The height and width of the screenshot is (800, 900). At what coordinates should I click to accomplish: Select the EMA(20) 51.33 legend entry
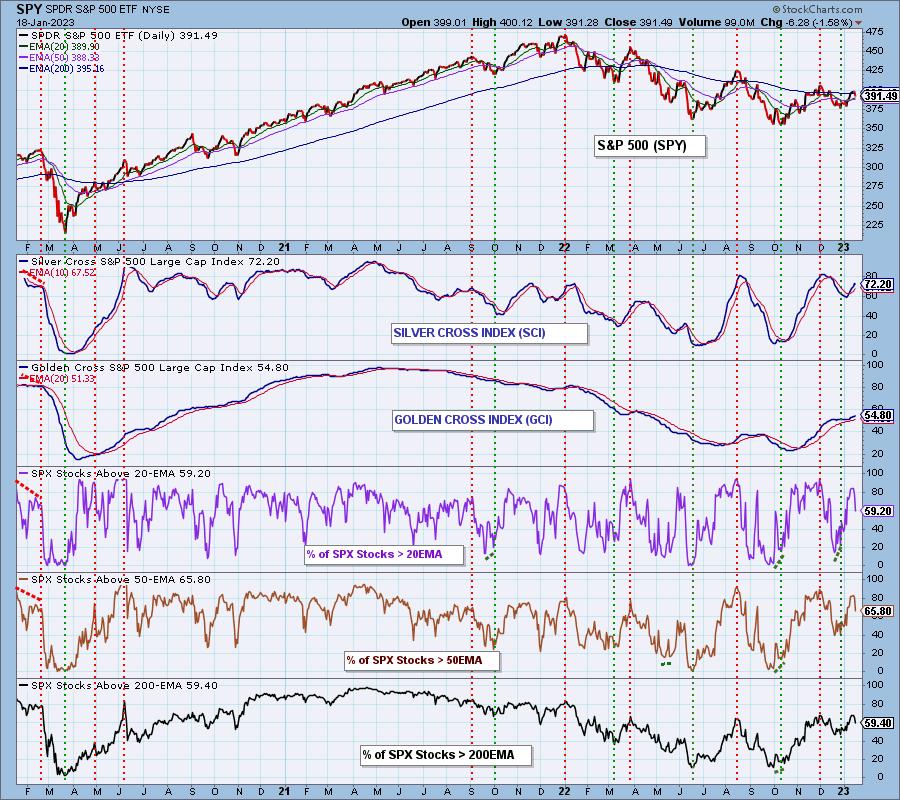coord(57,379)
